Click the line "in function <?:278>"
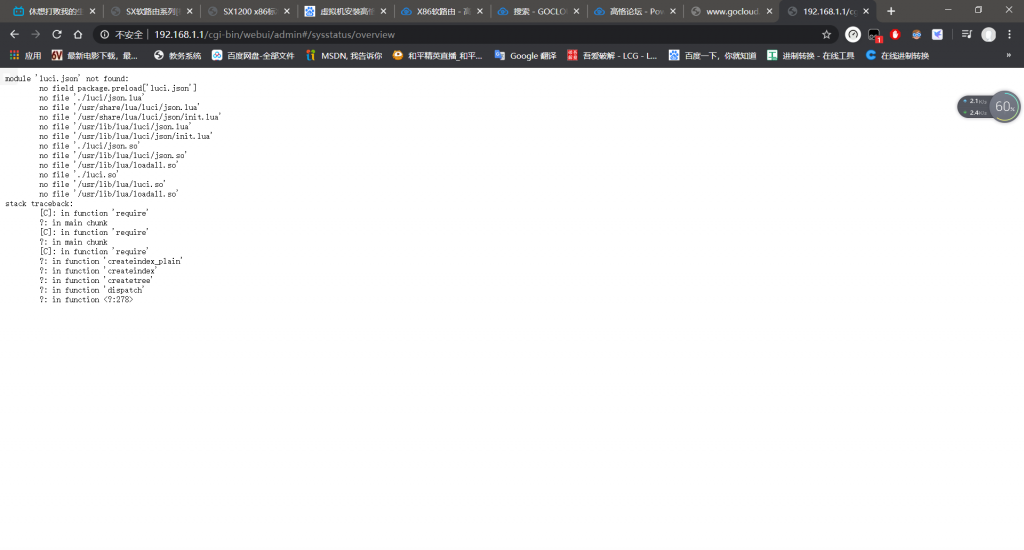 tap(92, 300)
